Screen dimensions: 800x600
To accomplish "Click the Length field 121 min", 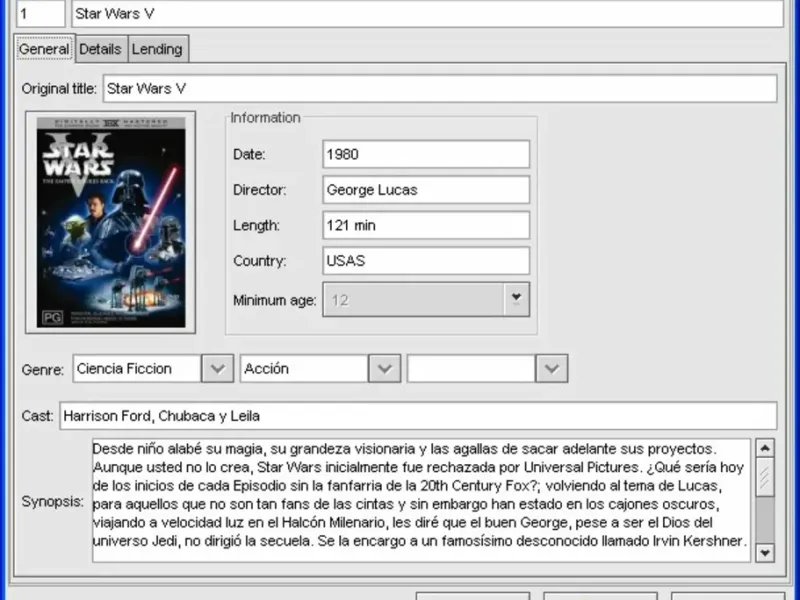I will tap(426, 225).
